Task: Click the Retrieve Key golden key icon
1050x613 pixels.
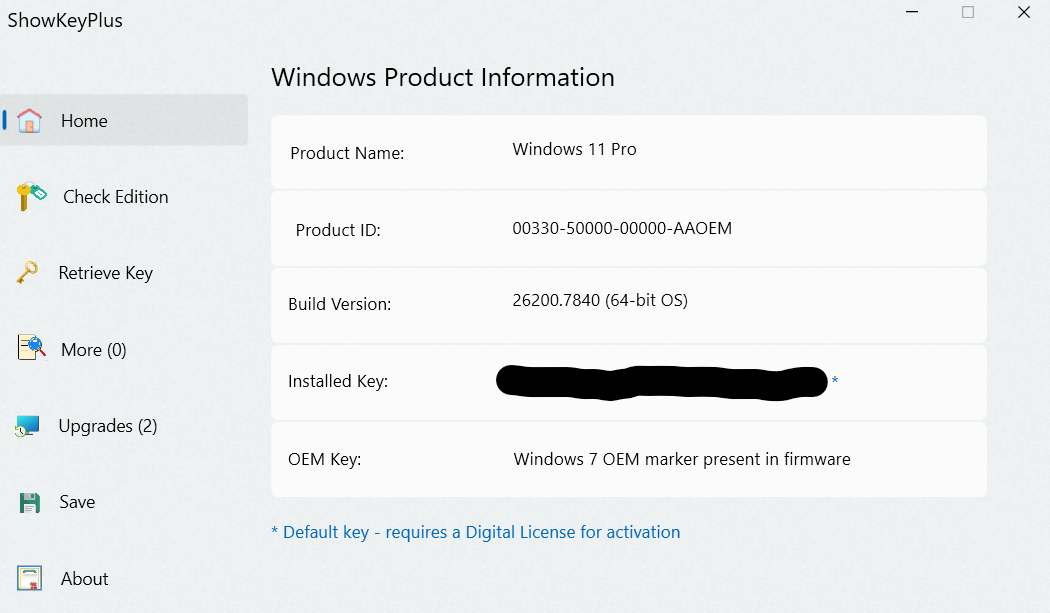Action: 27,272
